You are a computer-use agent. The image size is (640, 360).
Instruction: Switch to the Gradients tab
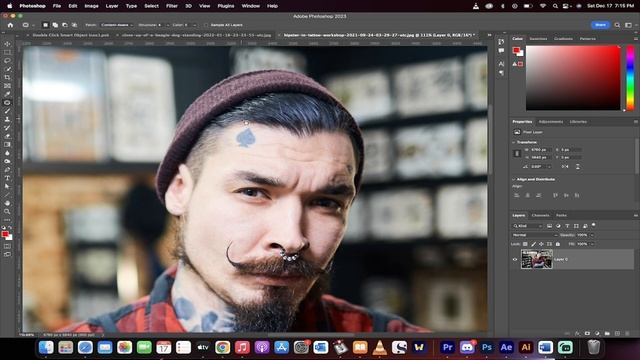pos(563,39)
